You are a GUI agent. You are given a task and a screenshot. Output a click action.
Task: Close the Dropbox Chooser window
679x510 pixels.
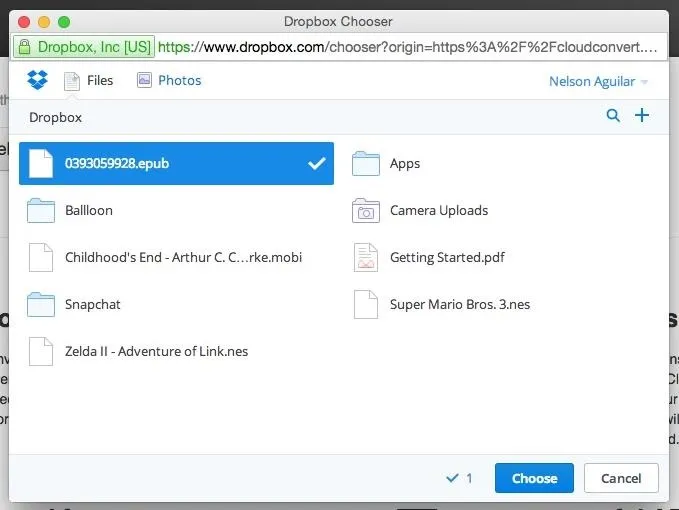click(x=24, y=22)
